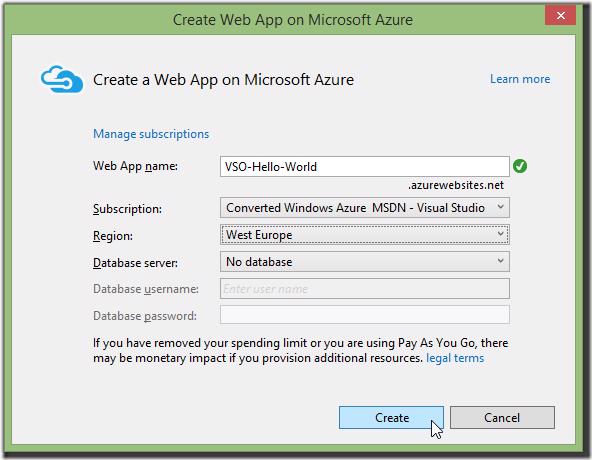The height and width of the screenshot is (460, 592).
Task: Open Manage subscriptions link
Action: (x=151, y=134)
